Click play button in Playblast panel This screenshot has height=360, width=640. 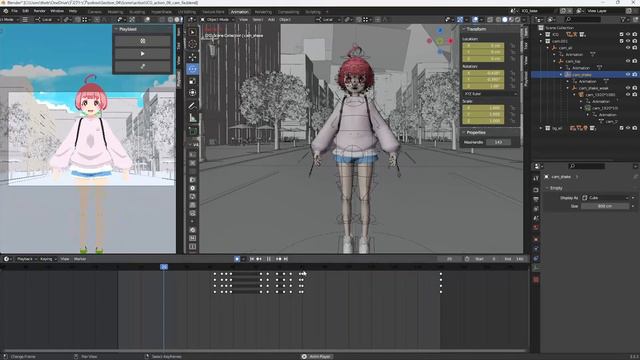click(142, 53)
